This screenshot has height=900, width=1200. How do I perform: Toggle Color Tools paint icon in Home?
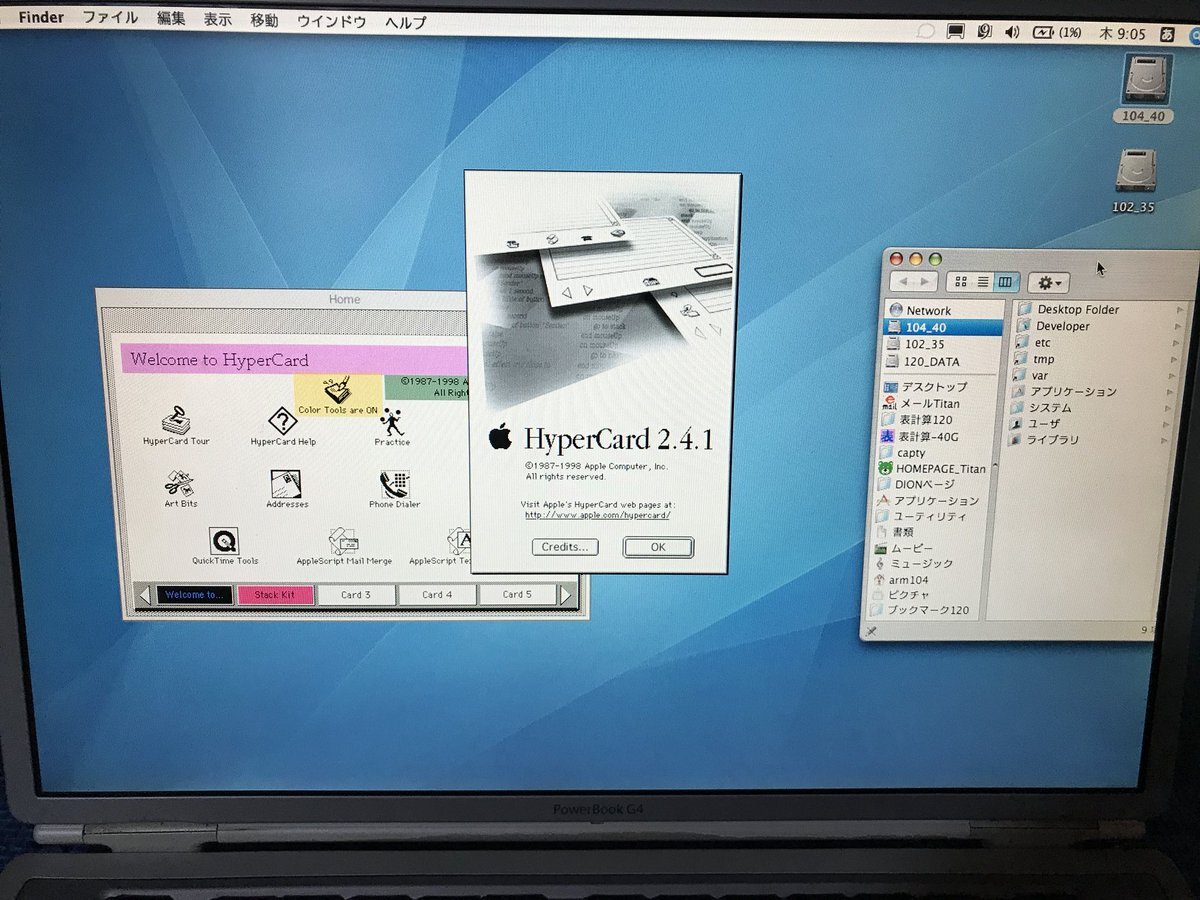pyautogui.click(x=337, y=391)
